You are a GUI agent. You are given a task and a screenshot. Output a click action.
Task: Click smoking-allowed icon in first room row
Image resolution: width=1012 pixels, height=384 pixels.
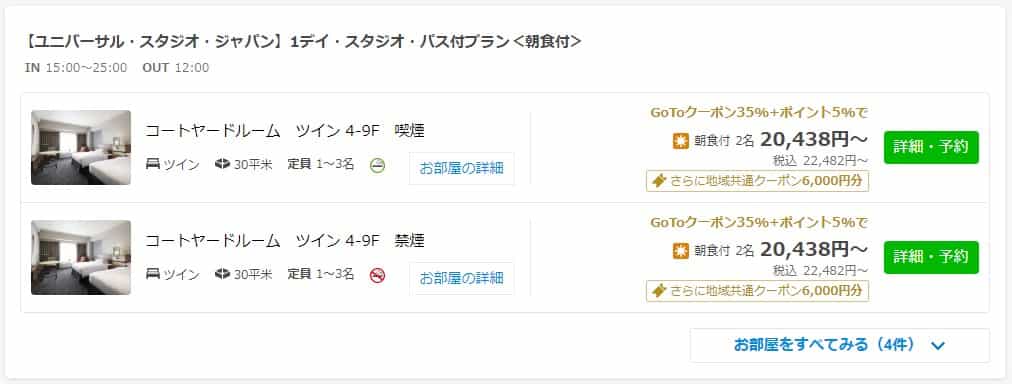pos(378,167)
